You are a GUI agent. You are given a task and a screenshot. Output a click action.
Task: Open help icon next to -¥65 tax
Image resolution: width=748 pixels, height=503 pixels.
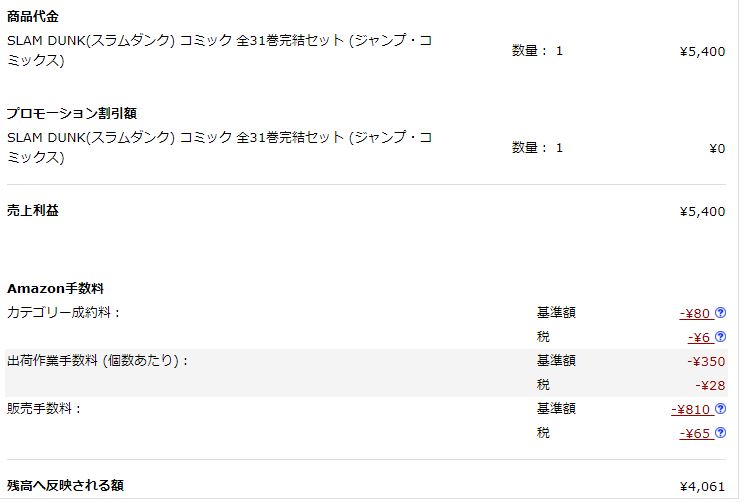click(x=720, y=433)
